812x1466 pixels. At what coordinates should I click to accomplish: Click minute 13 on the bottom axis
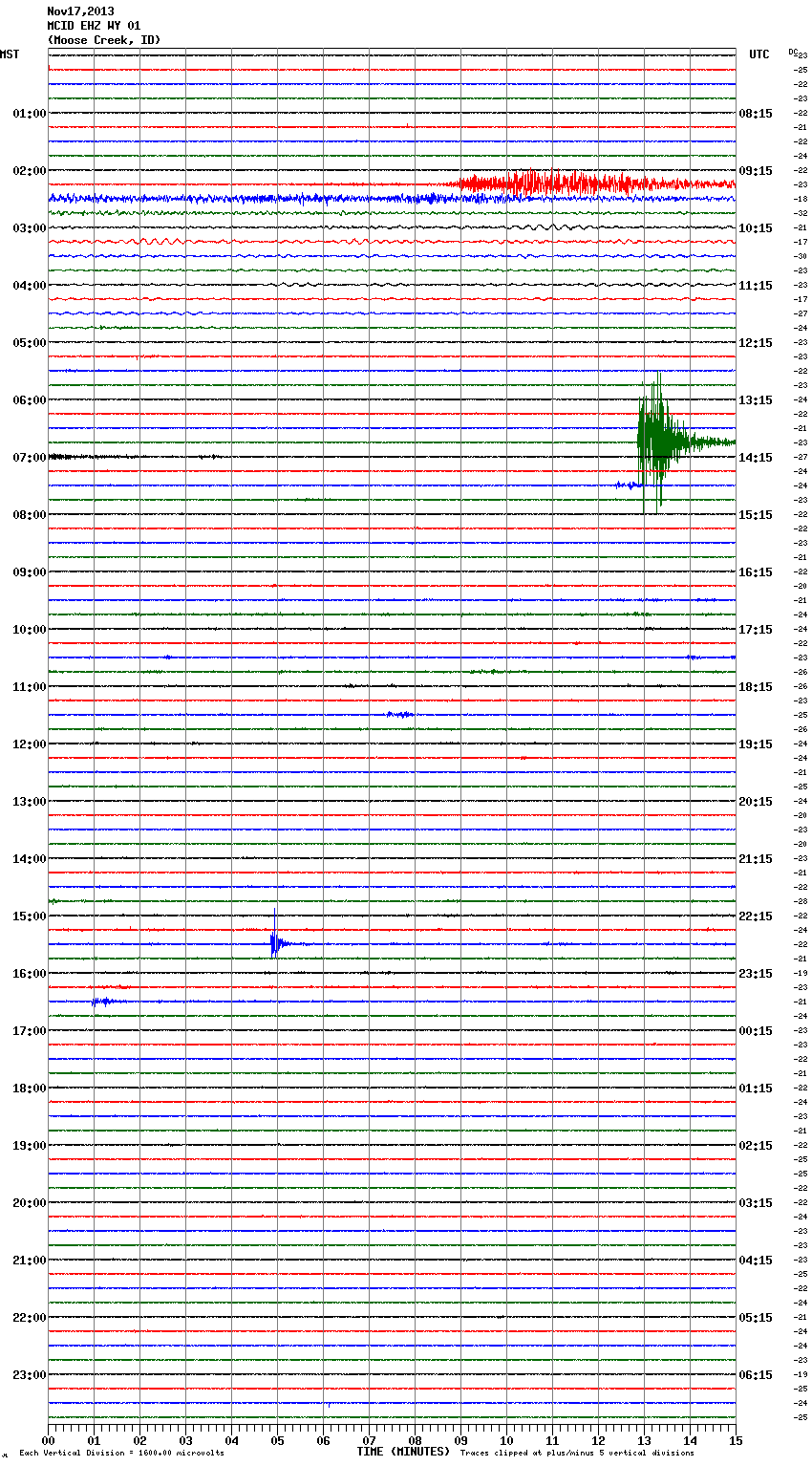point(644,1440)
